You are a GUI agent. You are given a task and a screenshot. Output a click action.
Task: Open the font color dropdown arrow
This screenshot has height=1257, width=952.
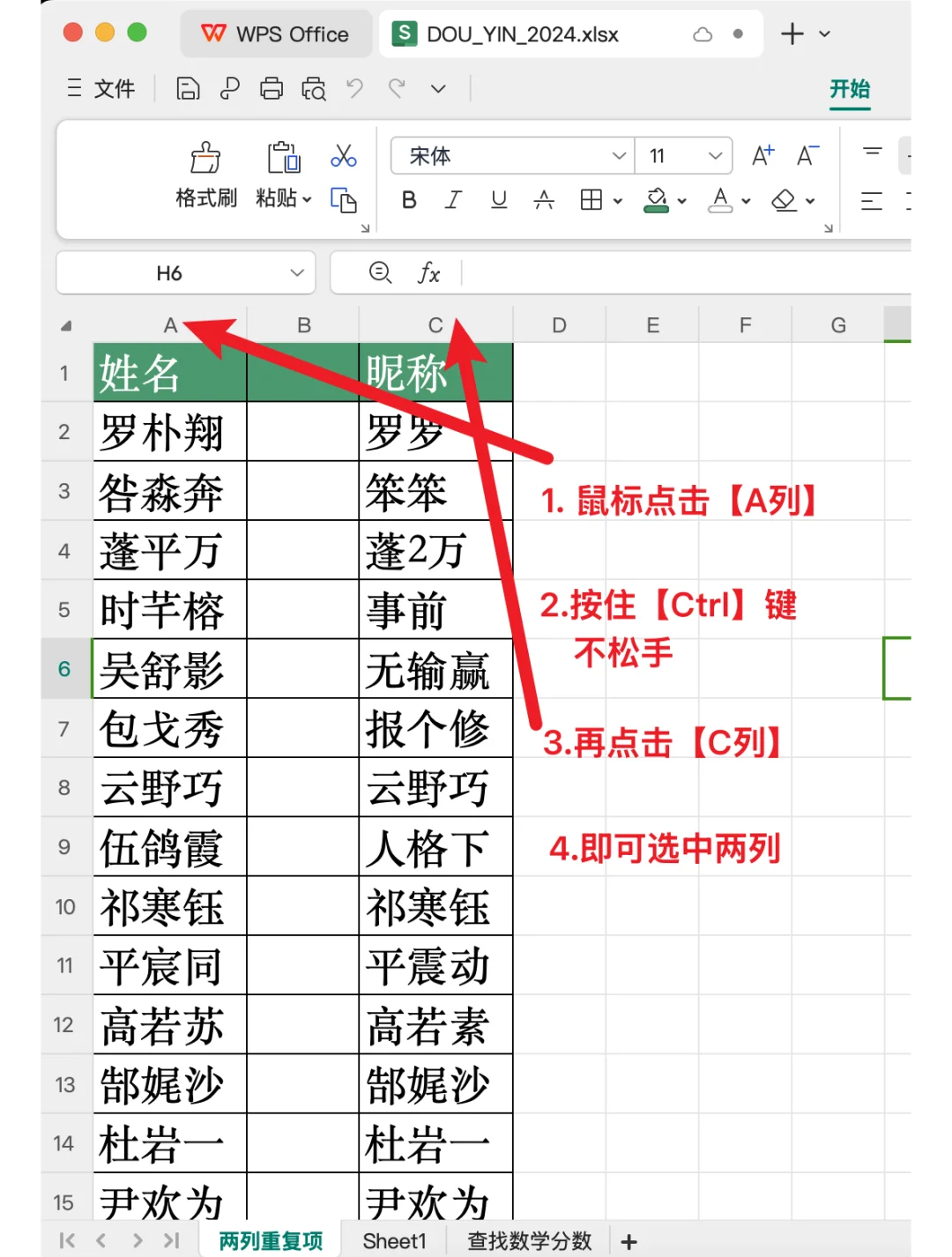(x=746, y=201)
